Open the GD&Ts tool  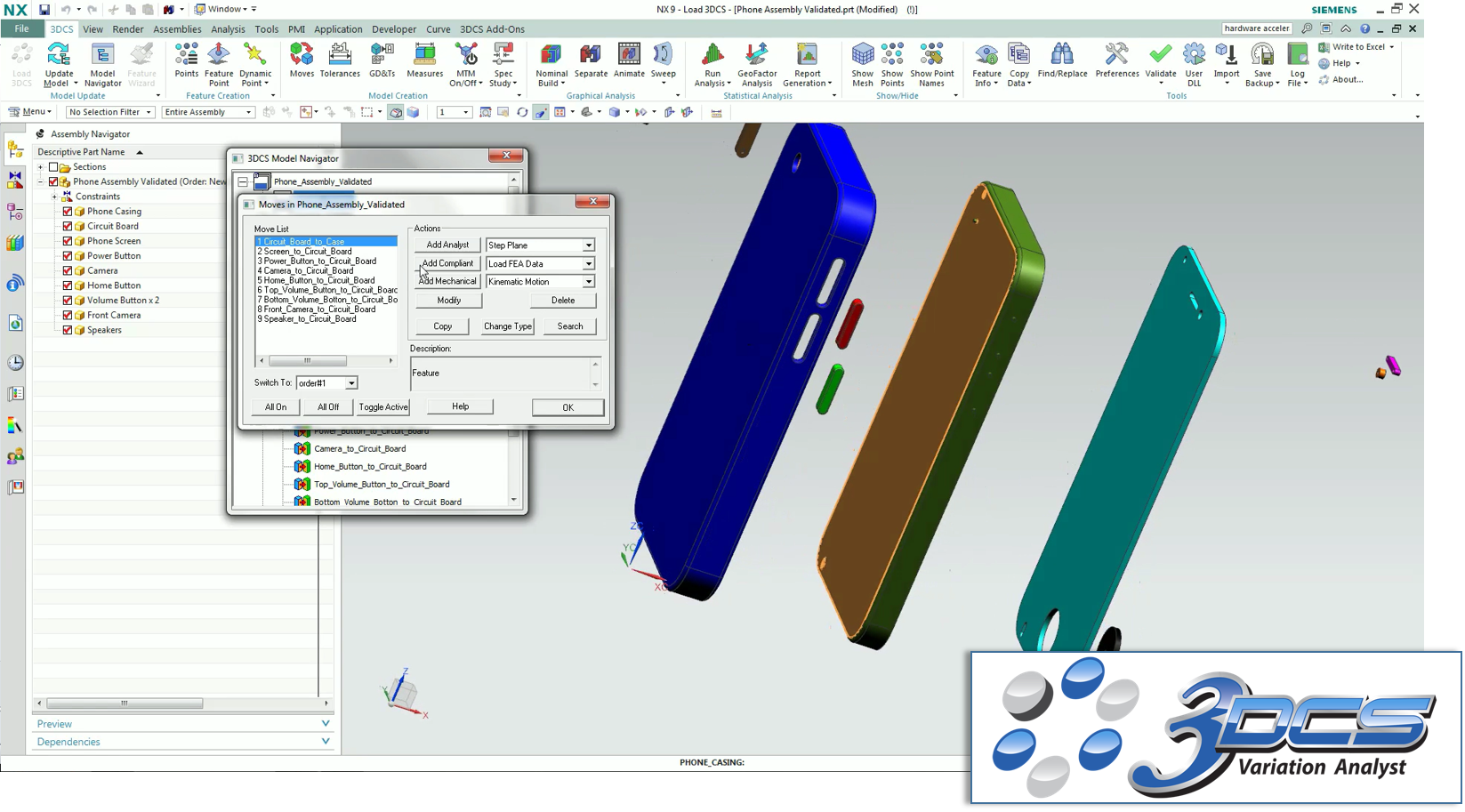[x=382, y=60]
